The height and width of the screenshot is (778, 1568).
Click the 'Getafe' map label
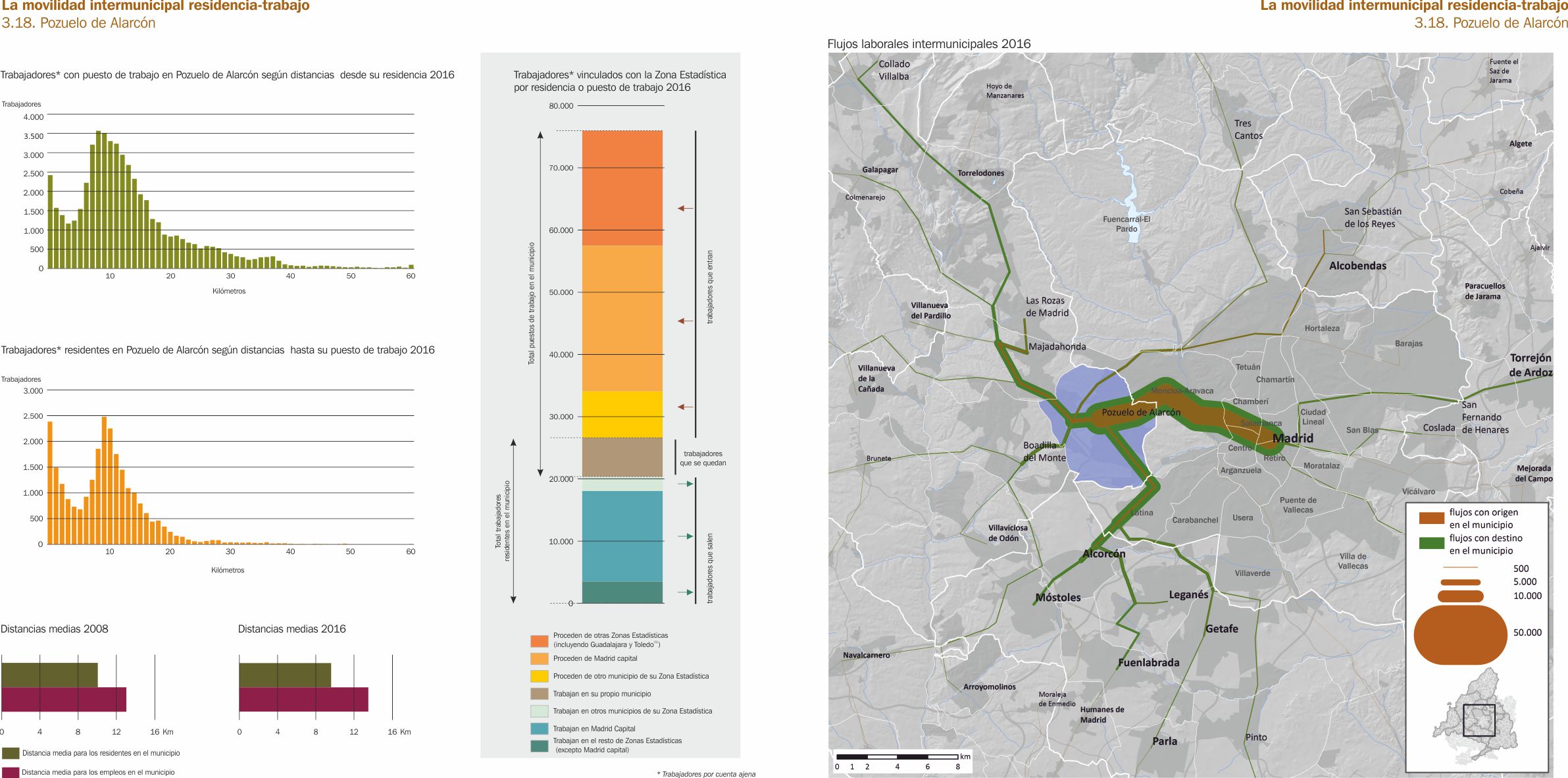[1222, 629]
